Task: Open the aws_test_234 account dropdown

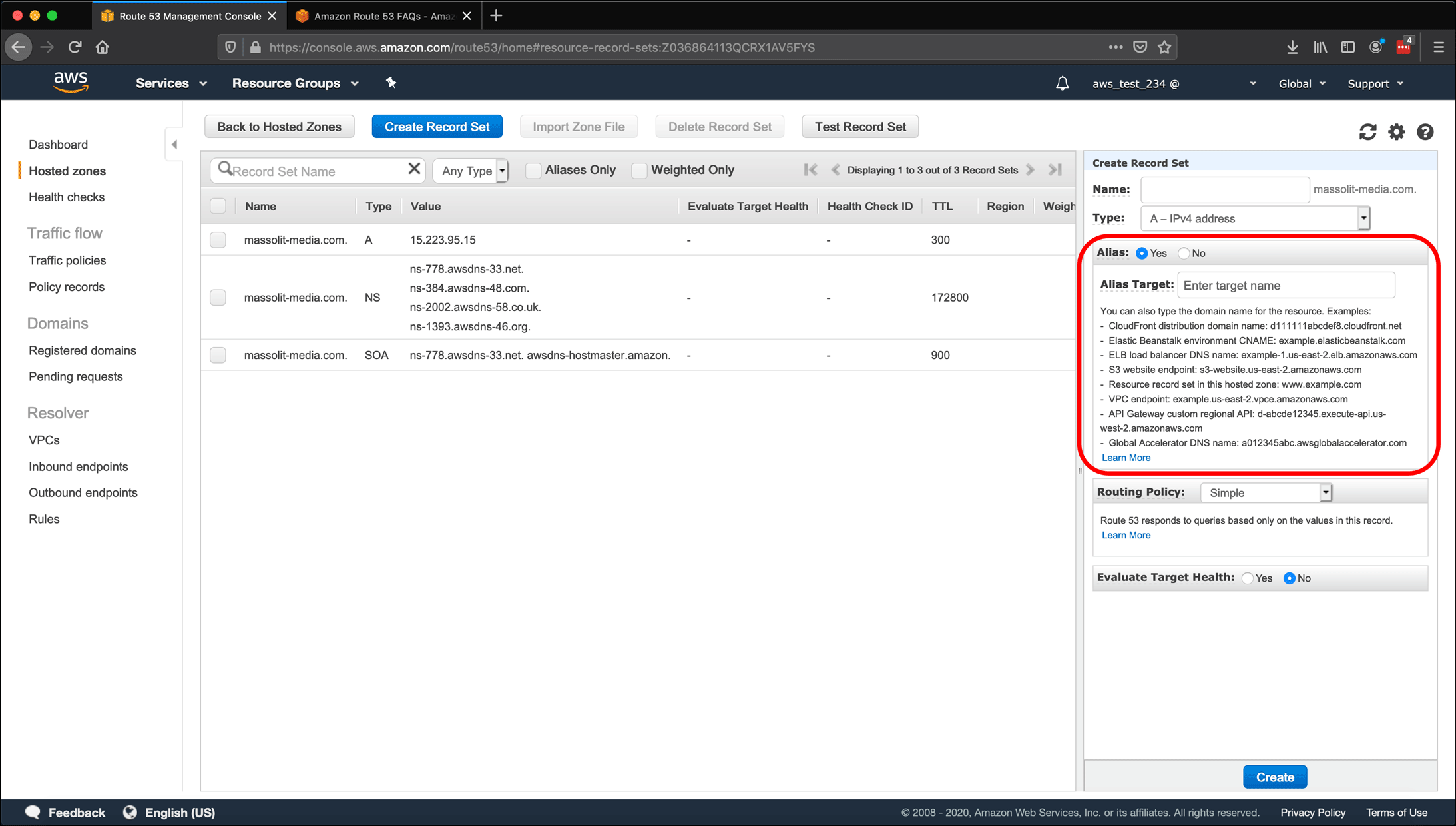Action: (x=1174, y=83)
